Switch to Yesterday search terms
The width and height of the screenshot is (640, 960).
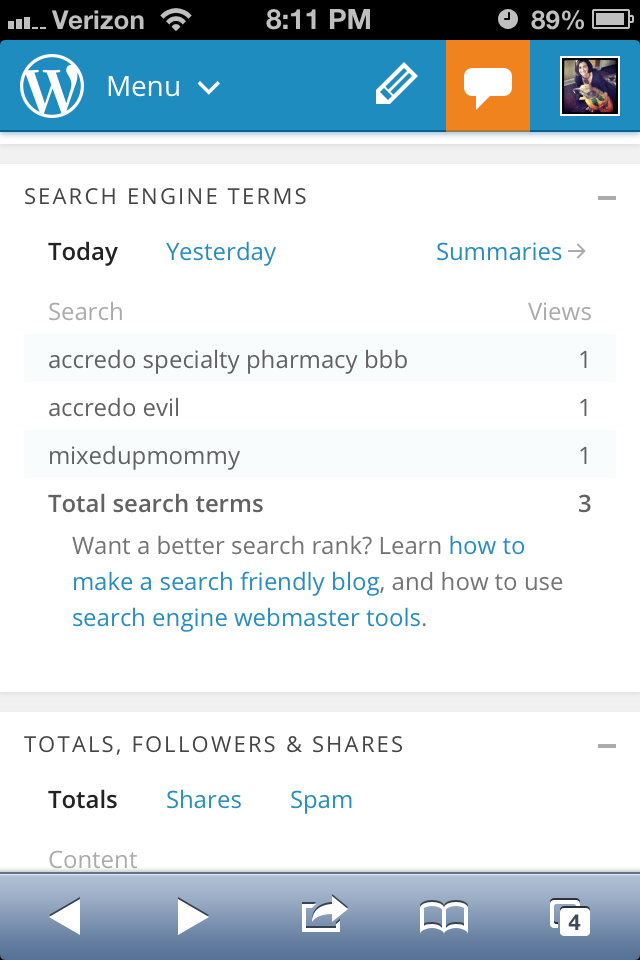tap(220, 252)
